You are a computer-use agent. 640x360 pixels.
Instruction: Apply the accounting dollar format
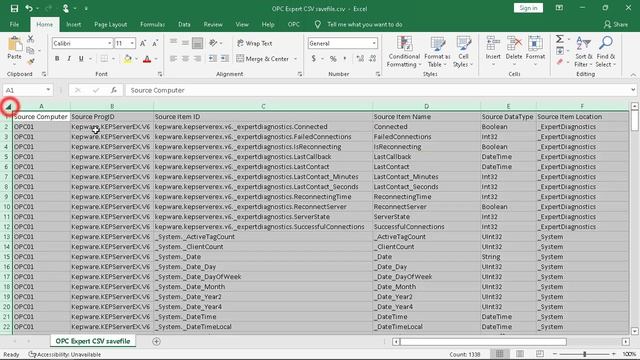pyautogui.click(x=313, y=59)
